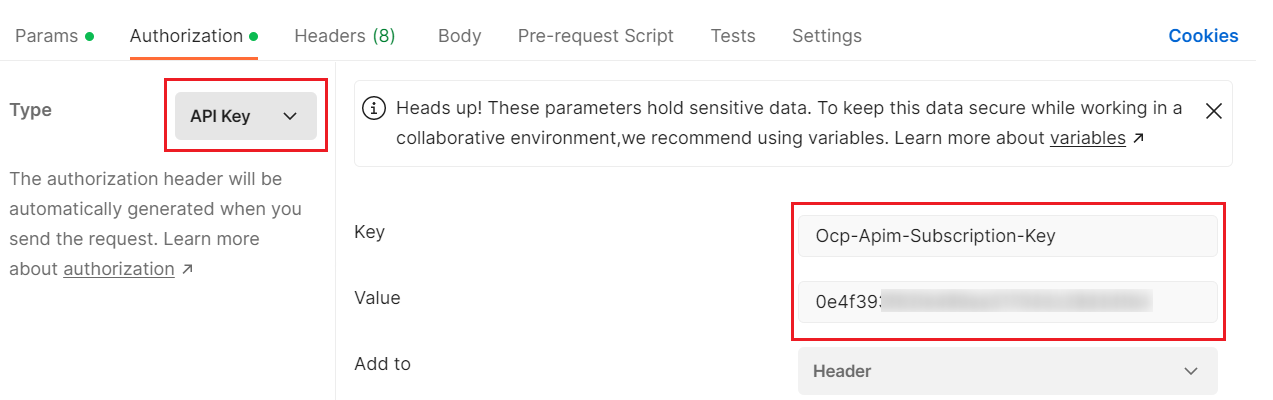The width and height of the screenshot is (1273, 400).
Task: Click the Value input field
Action: pos(1007,302)
